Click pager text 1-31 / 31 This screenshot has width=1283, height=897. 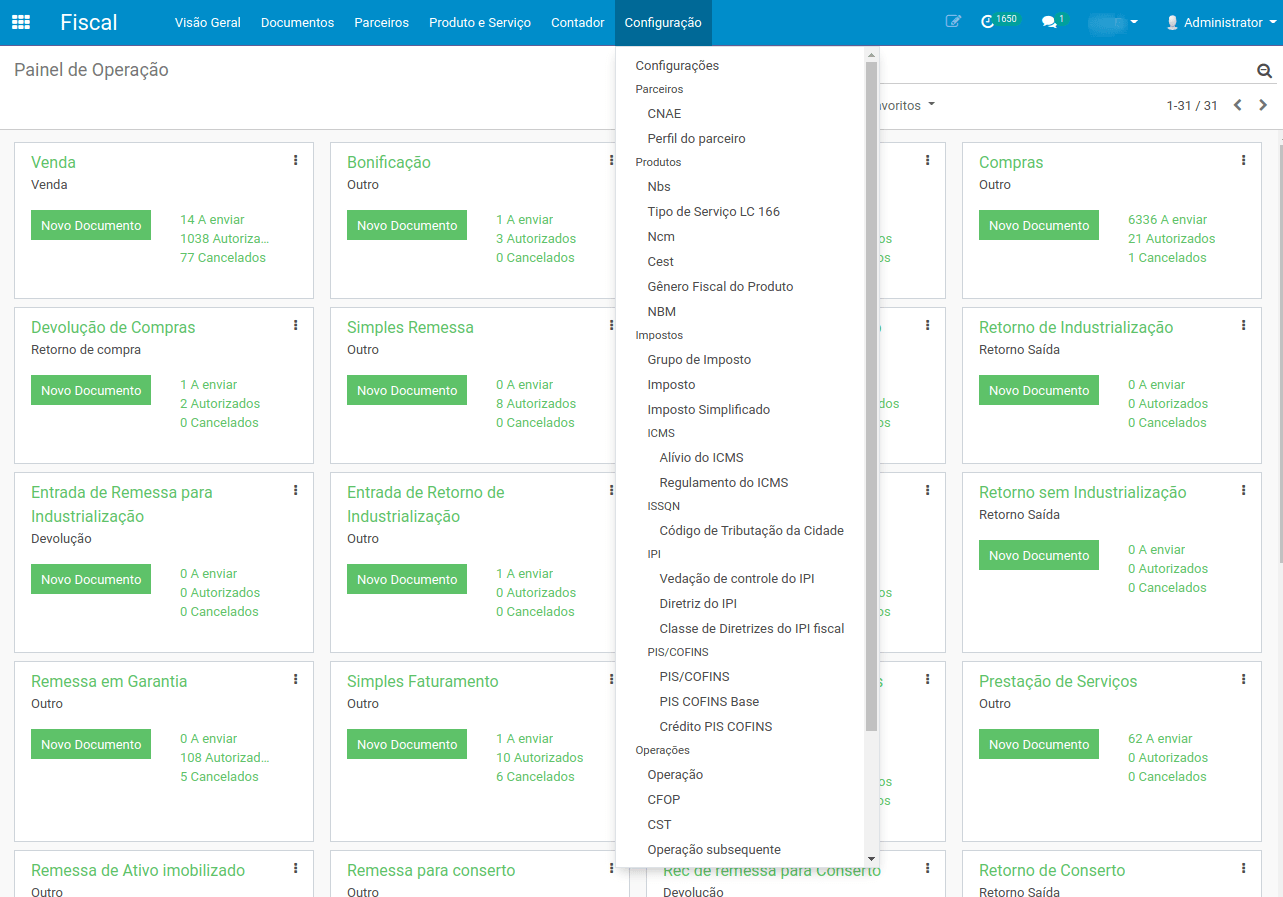pos(1192,105)
